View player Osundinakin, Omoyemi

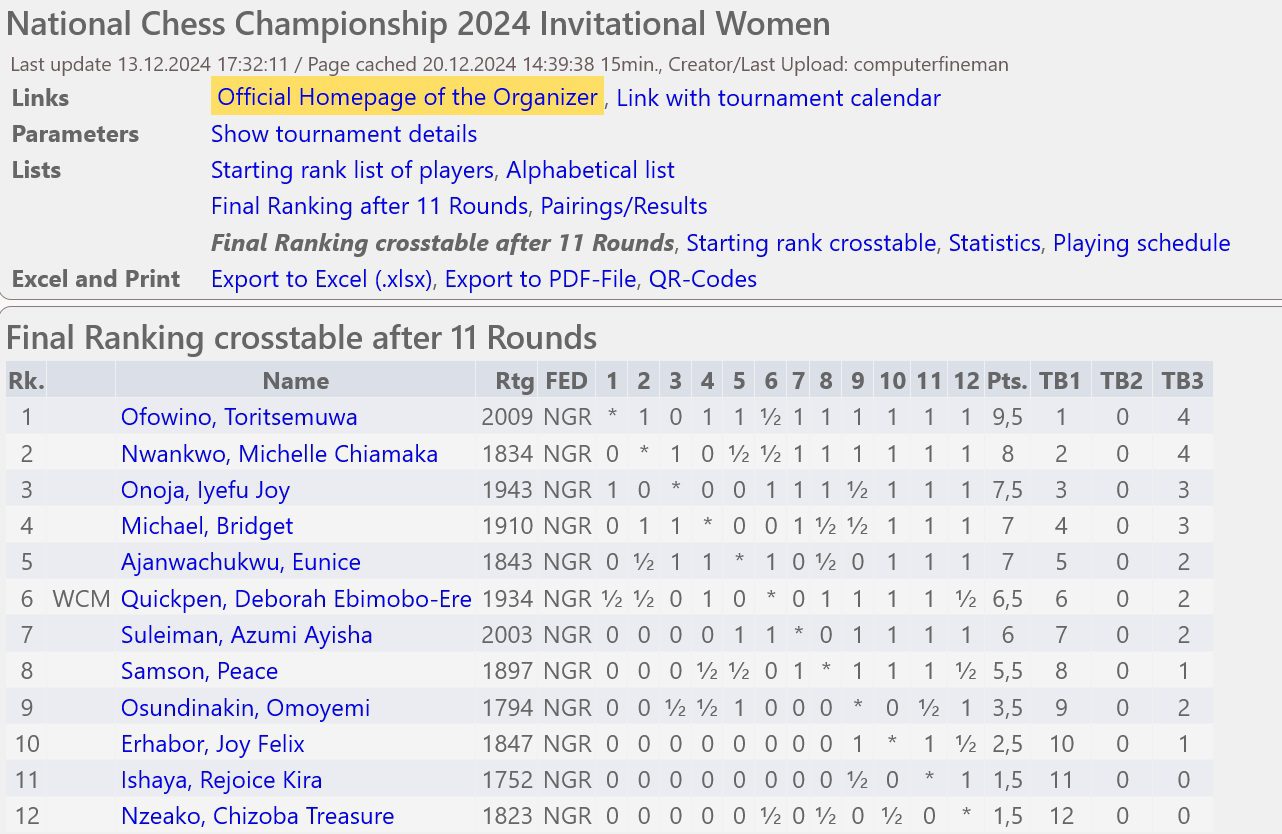coord(245,708)
